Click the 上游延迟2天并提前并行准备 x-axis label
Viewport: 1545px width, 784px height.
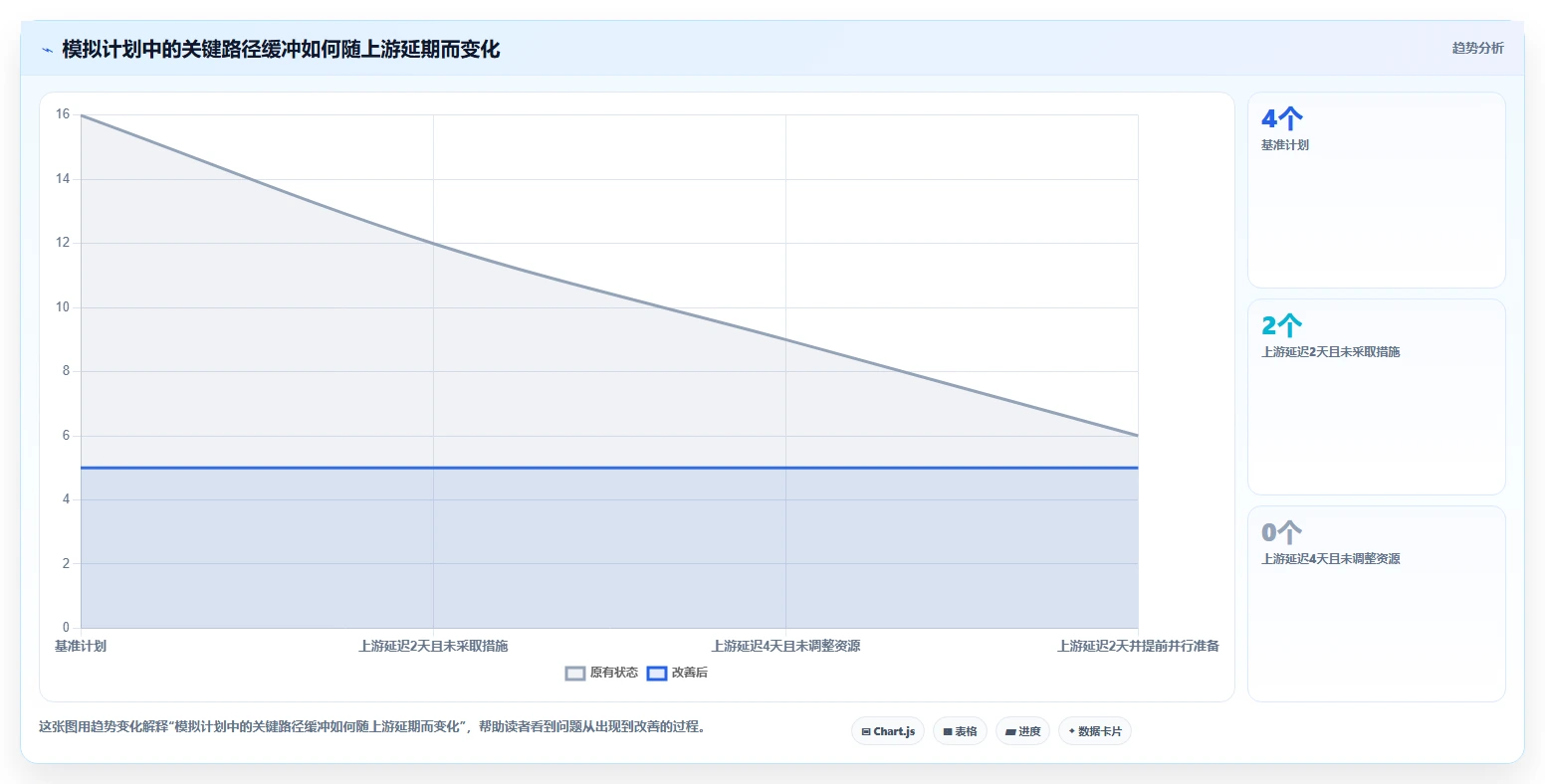click(x=1138, y=646)
